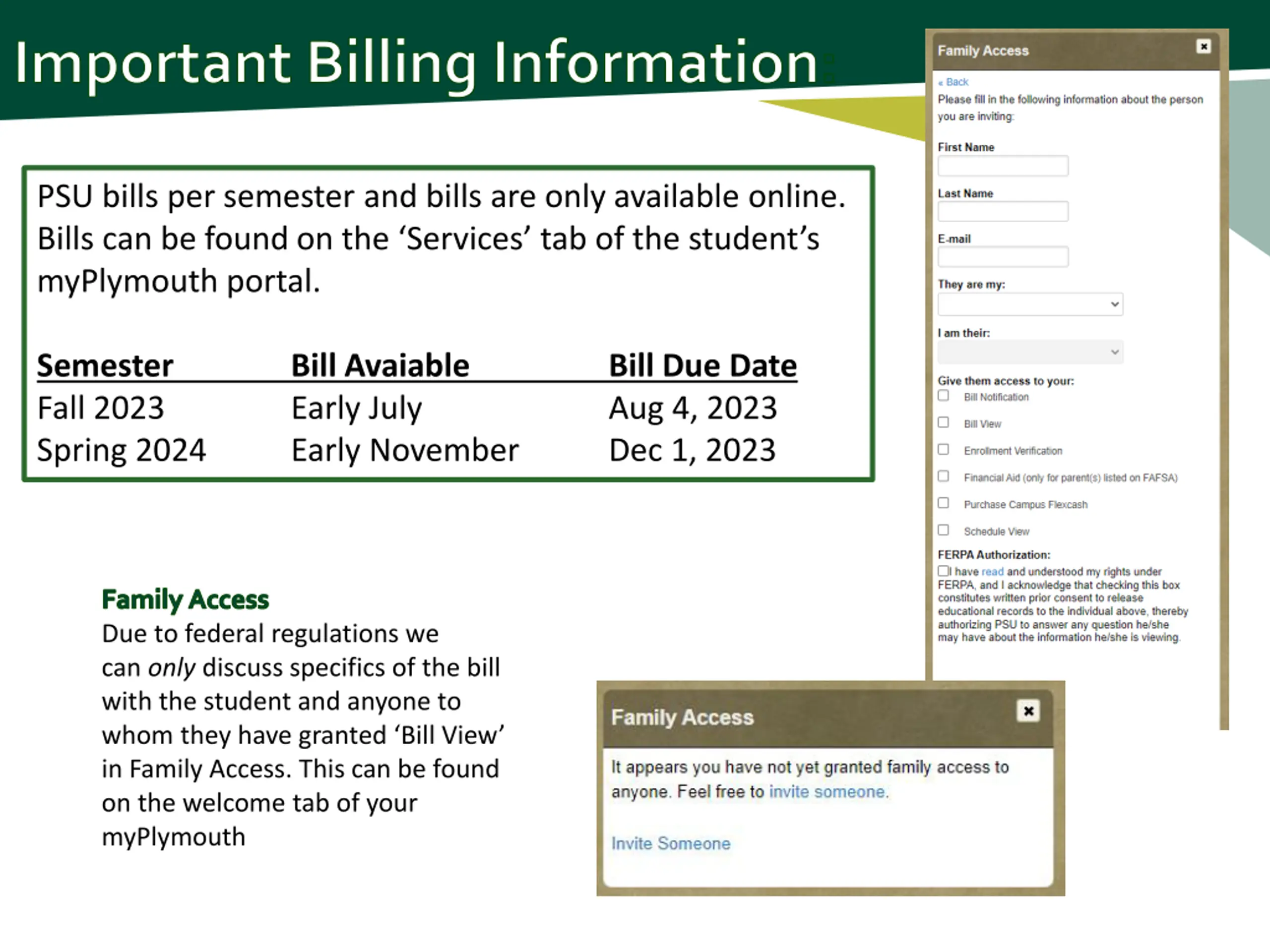This screenshot has width=1270, height=952.
Task: Open the 'read' FERPA rights link
Action: coord(992,572)
